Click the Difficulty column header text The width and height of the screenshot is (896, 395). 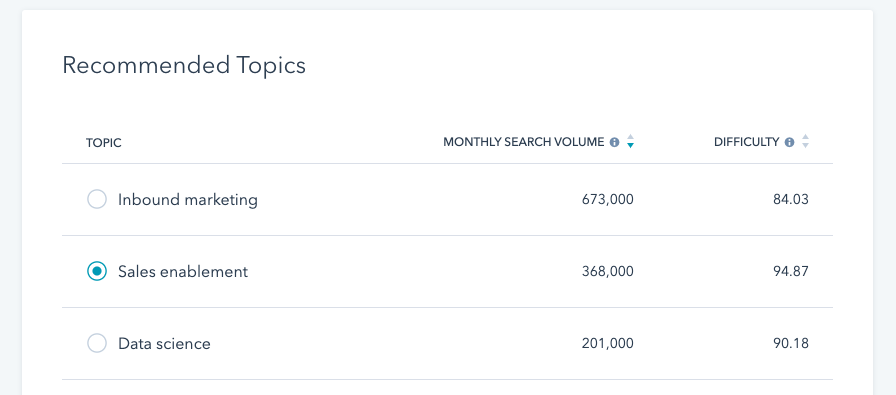(x=746, y=142)
